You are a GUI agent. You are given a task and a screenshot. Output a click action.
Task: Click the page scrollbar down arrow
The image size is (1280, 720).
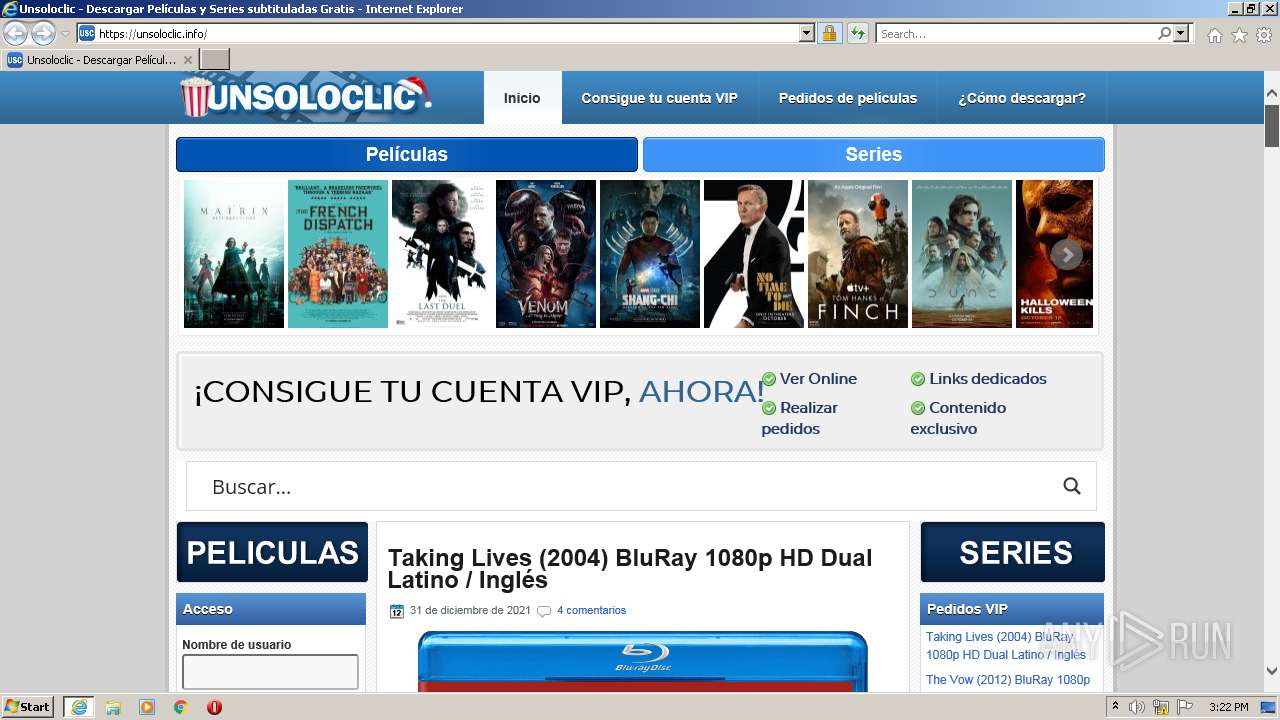click(x=1272, y=671)
